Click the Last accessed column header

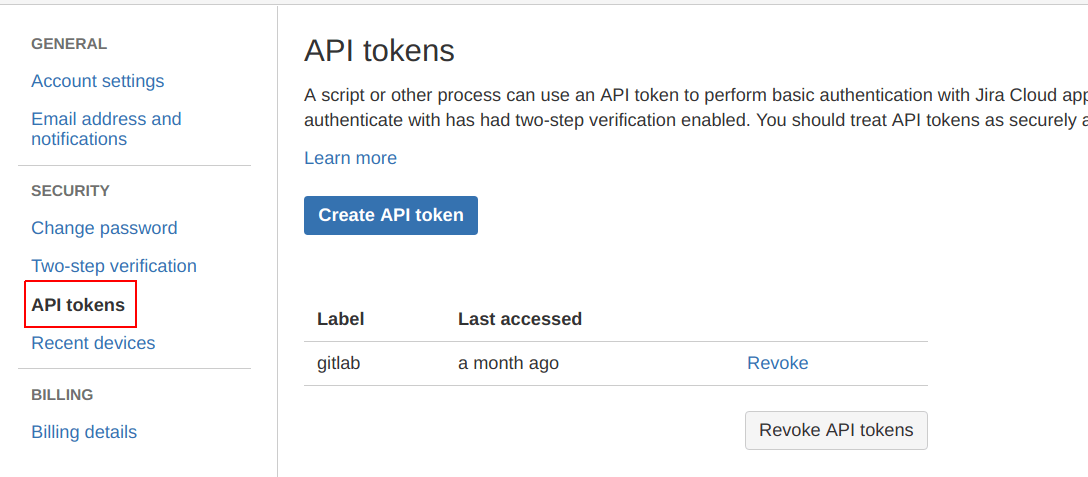pos(519,319)
